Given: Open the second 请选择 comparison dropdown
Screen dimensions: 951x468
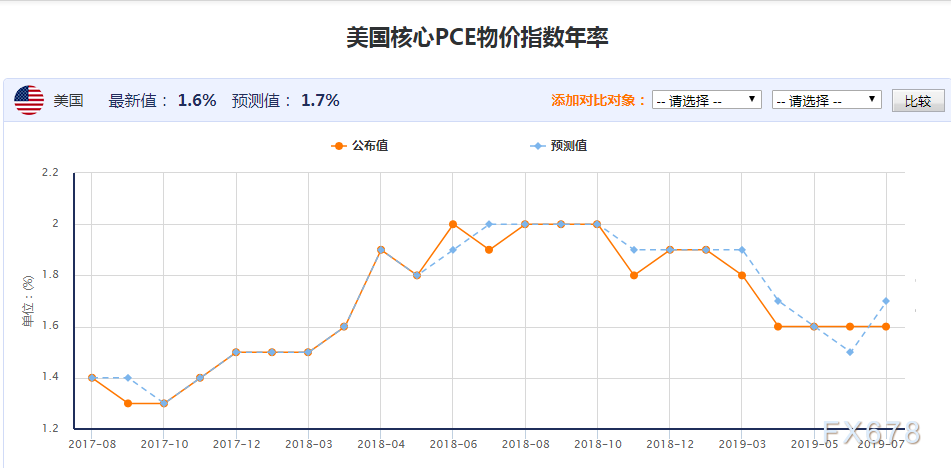Looking at the screenshot, I should coord(827,99).
